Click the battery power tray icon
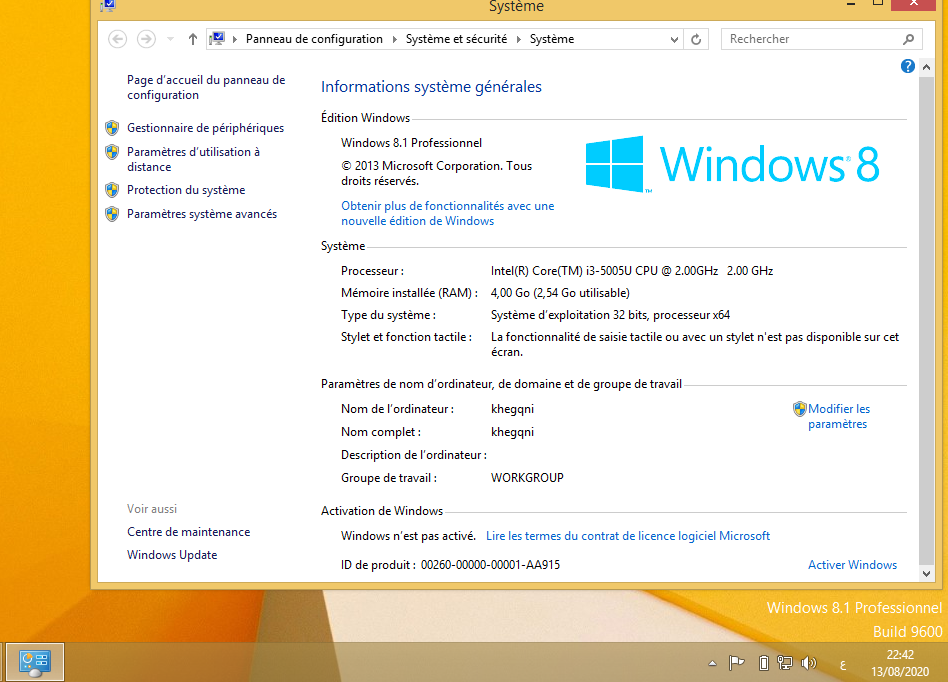This screenshot has width=948, height=682. pyautogui.click(x=764, y=663)
